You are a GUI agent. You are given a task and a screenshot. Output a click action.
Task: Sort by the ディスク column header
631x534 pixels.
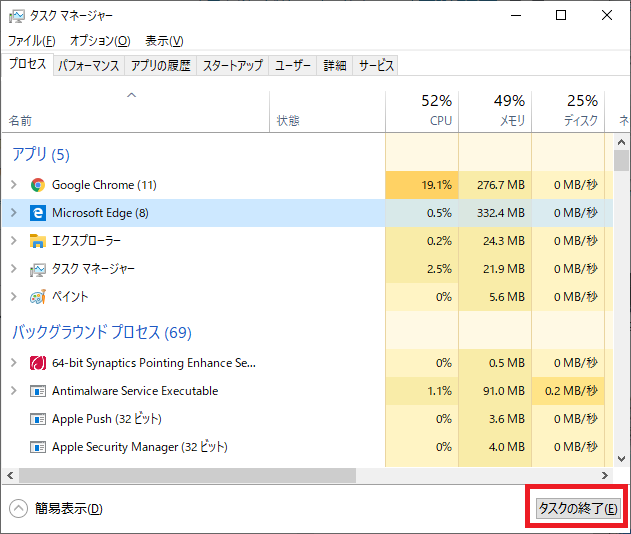tap(568, 111)
